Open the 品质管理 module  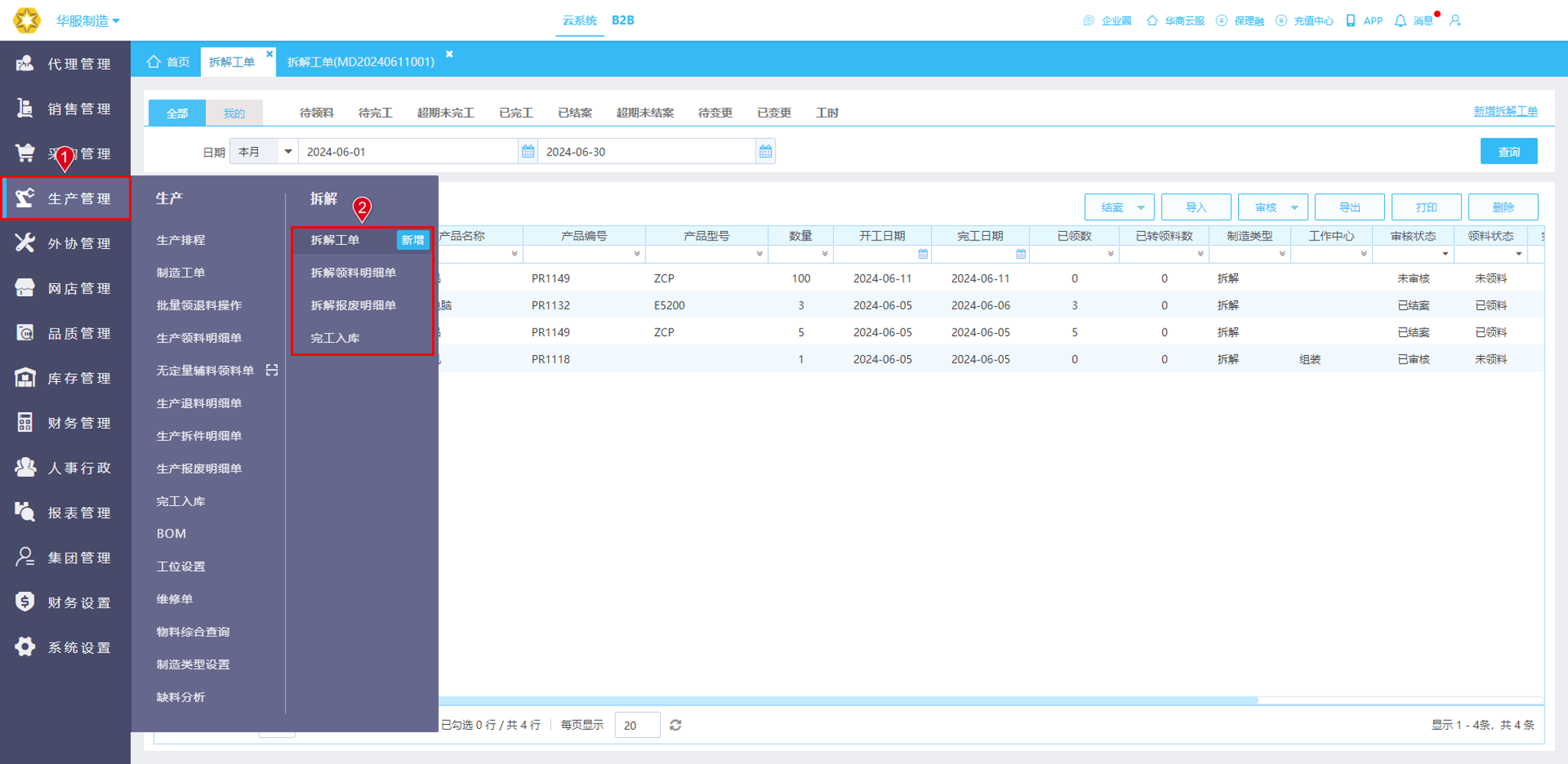click(65, 333)
